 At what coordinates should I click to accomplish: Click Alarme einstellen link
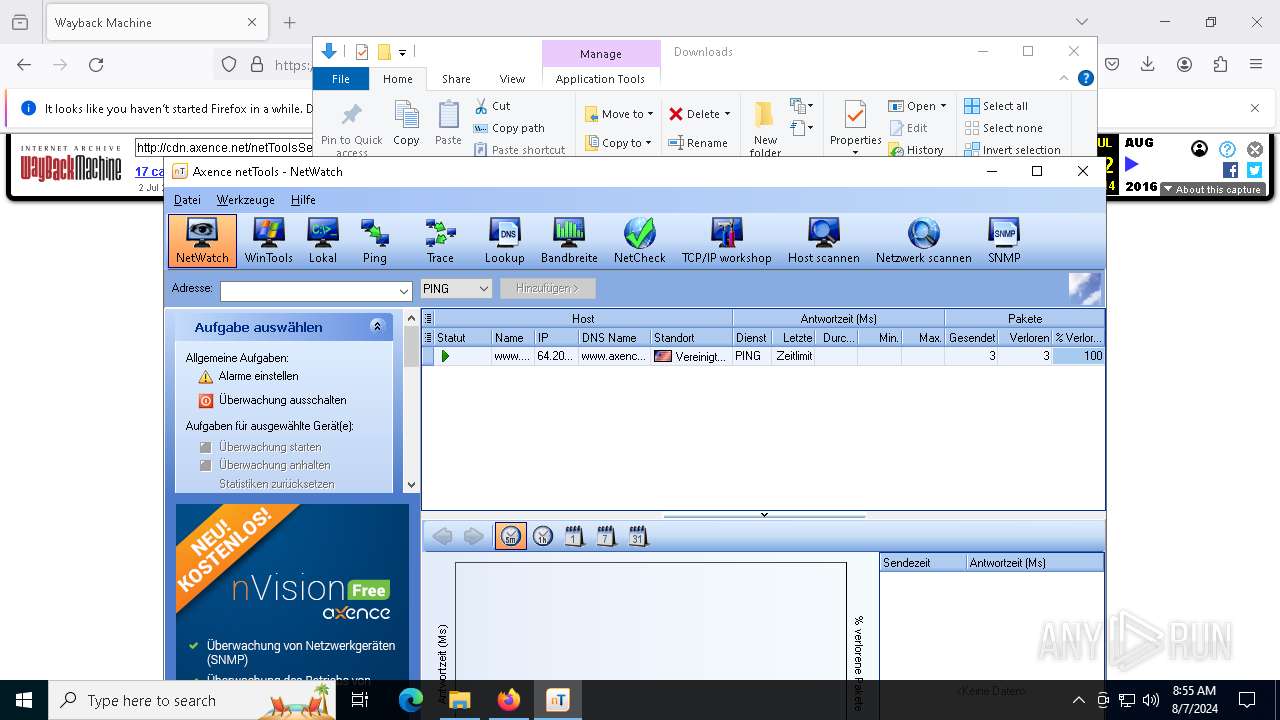point(258,377)
